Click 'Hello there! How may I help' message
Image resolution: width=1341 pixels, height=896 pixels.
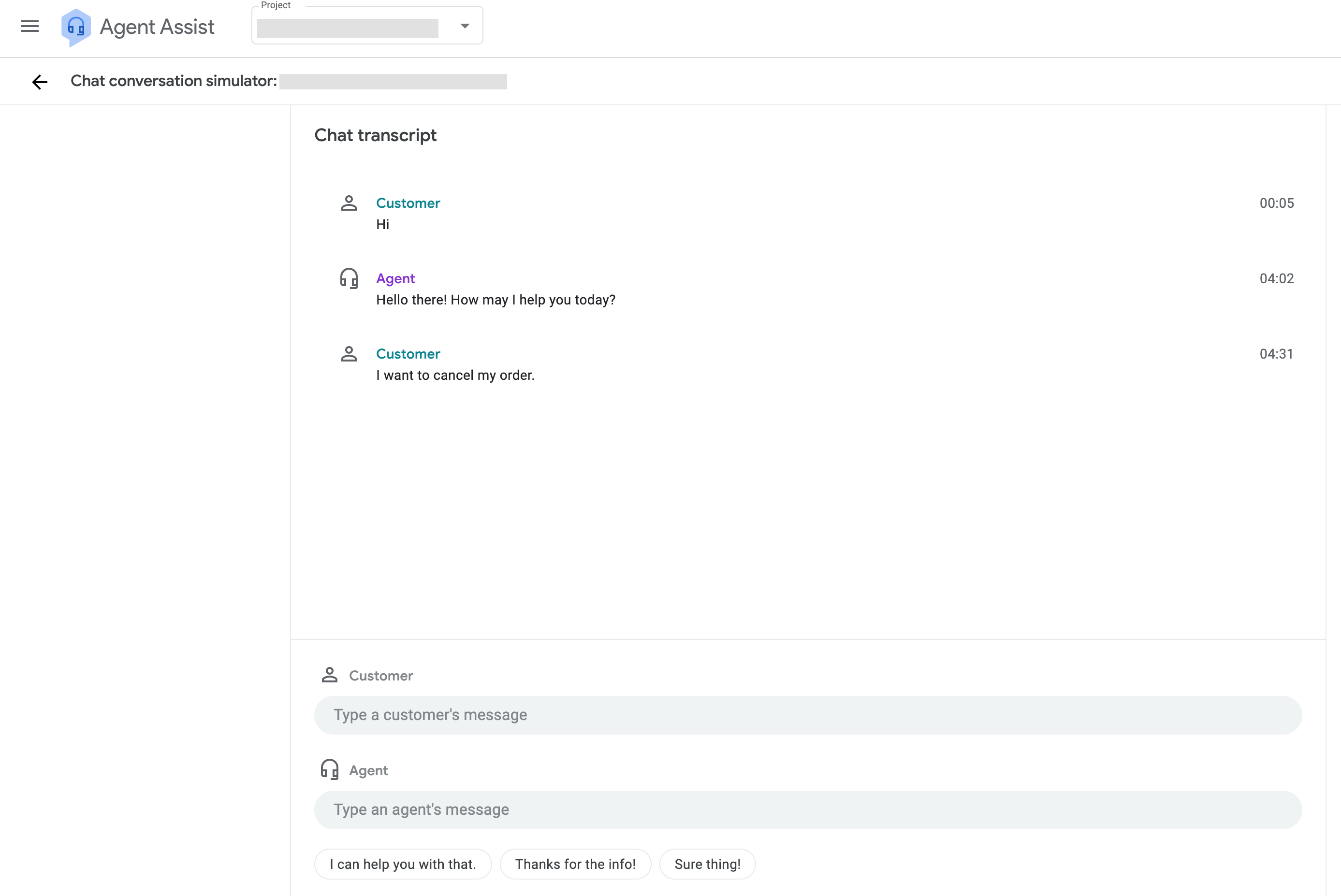pos(495,300)
